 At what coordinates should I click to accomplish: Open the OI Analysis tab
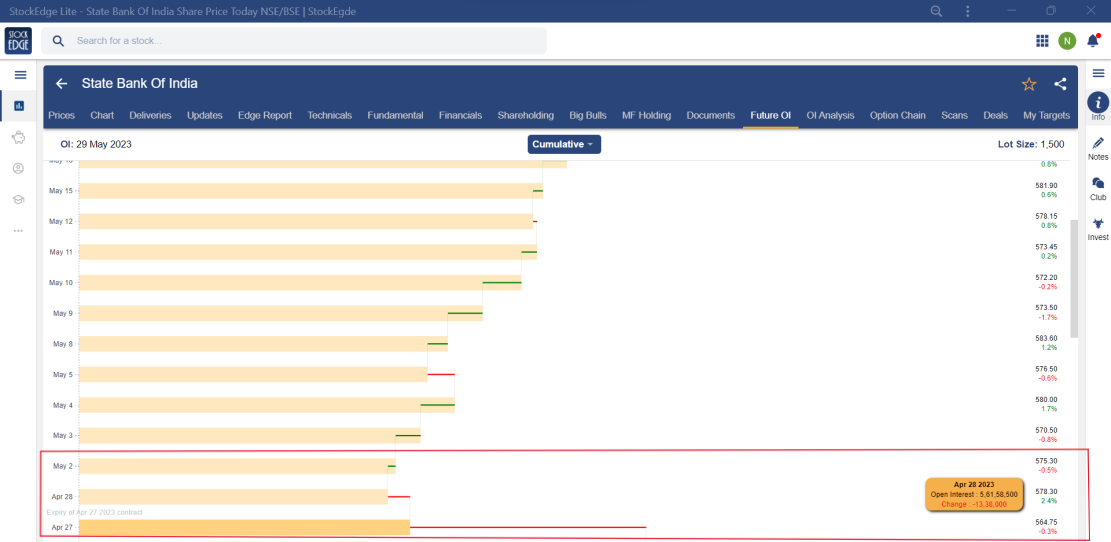click(830, 115)
